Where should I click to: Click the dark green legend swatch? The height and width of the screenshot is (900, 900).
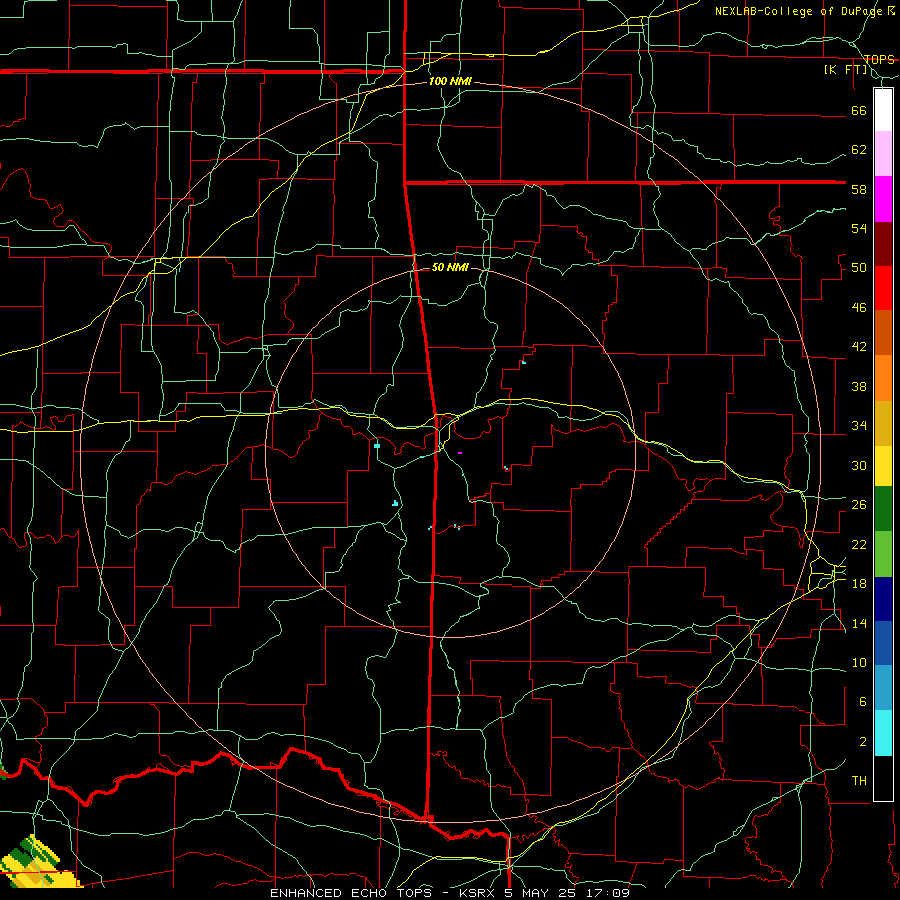click(x=883, y=509)
